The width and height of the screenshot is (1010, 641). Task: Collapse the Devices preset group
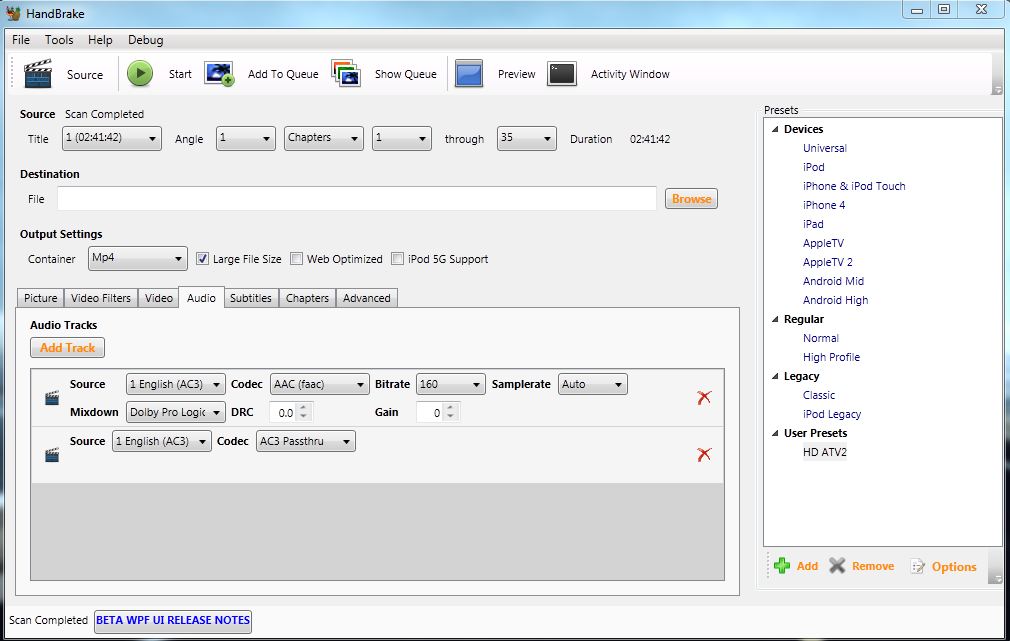tap(775, 129)
